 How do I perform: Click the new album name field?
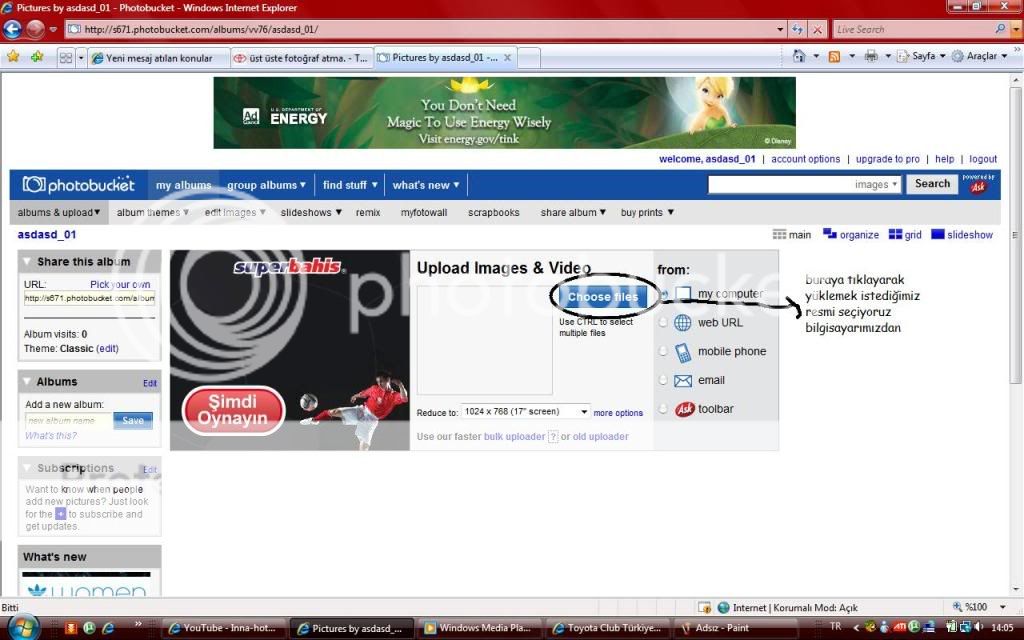68,421
